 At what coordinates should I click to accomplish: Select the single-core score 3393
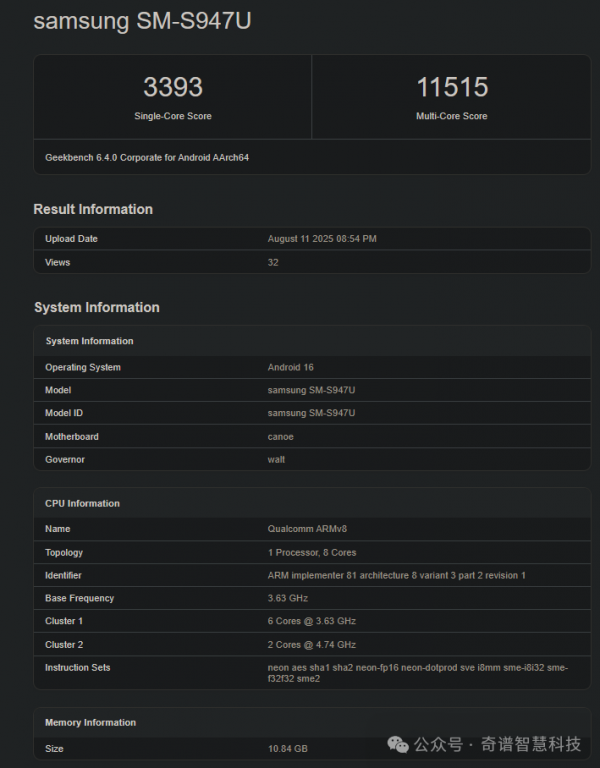173,87
